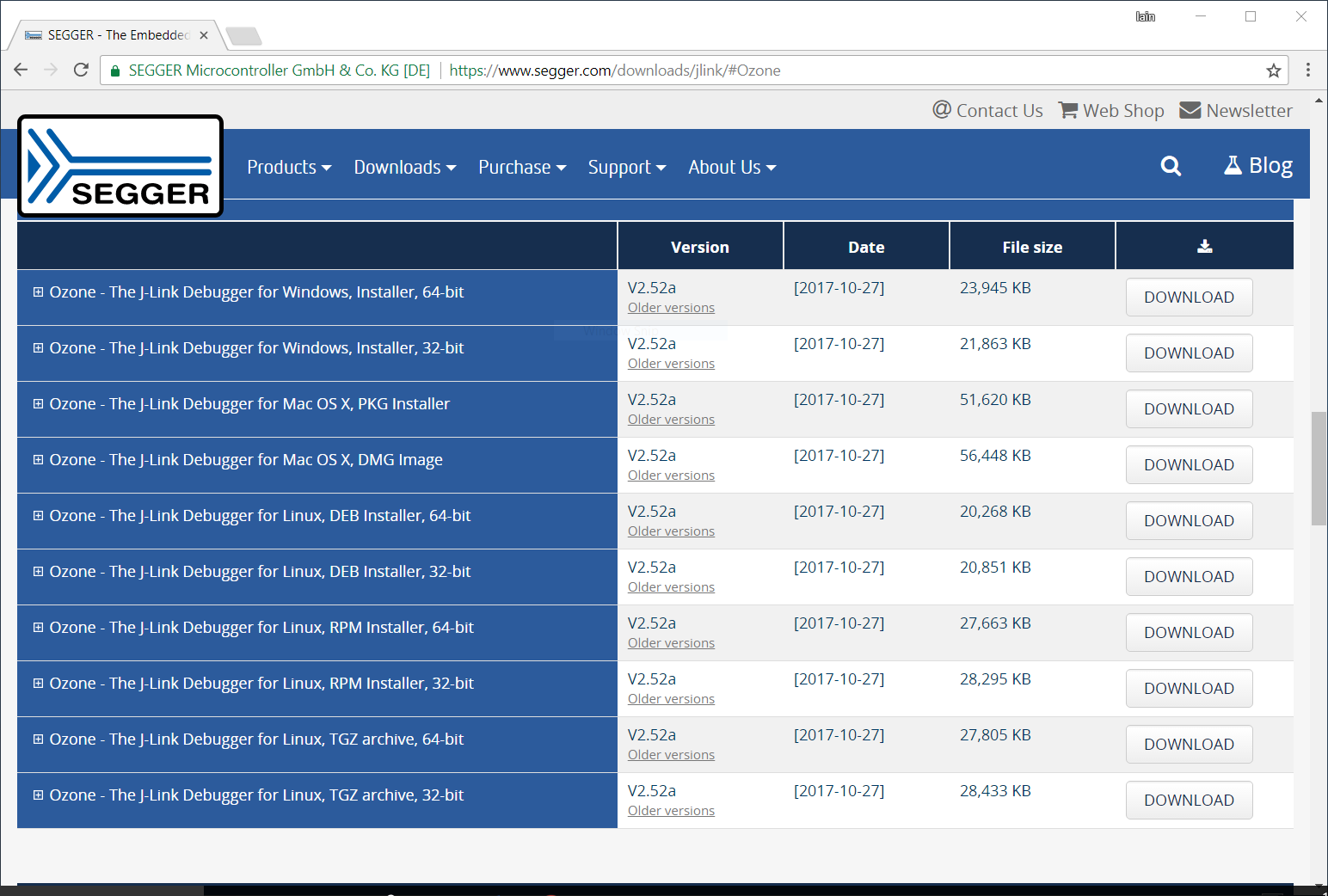The height and width of the screenshot is (896, 1328).
Task: Click the Contact Us at-sign icon
Action: [942, 110]
